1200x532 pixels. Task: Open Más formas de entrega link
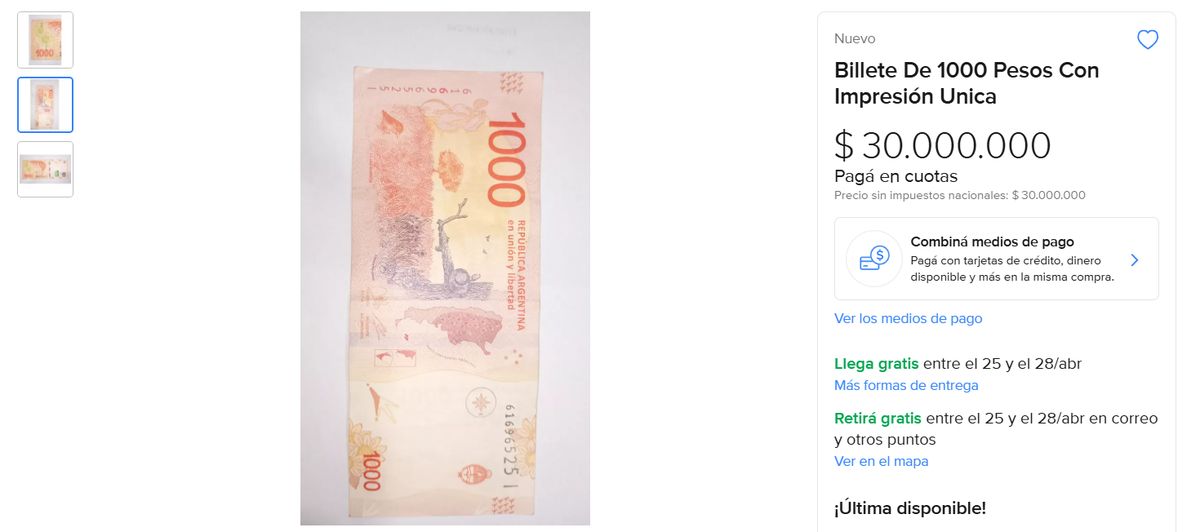(906, 385)
